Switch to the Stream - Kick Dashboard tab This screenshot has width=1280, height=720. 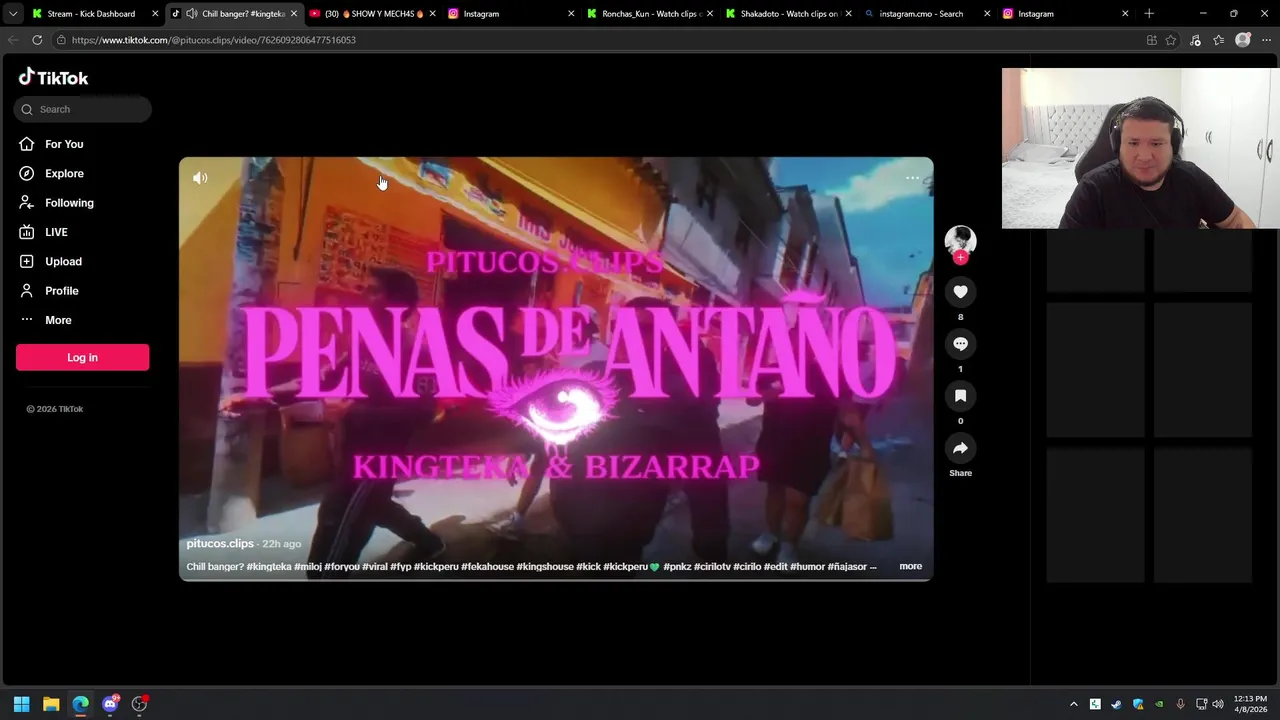click(94, 14)
